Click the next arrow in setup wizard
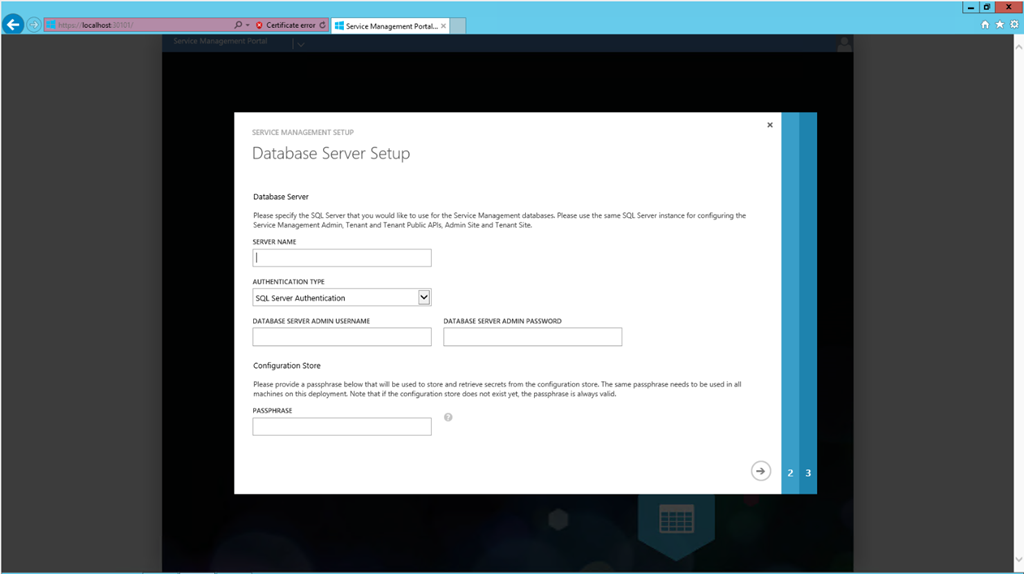 (761, 471)
